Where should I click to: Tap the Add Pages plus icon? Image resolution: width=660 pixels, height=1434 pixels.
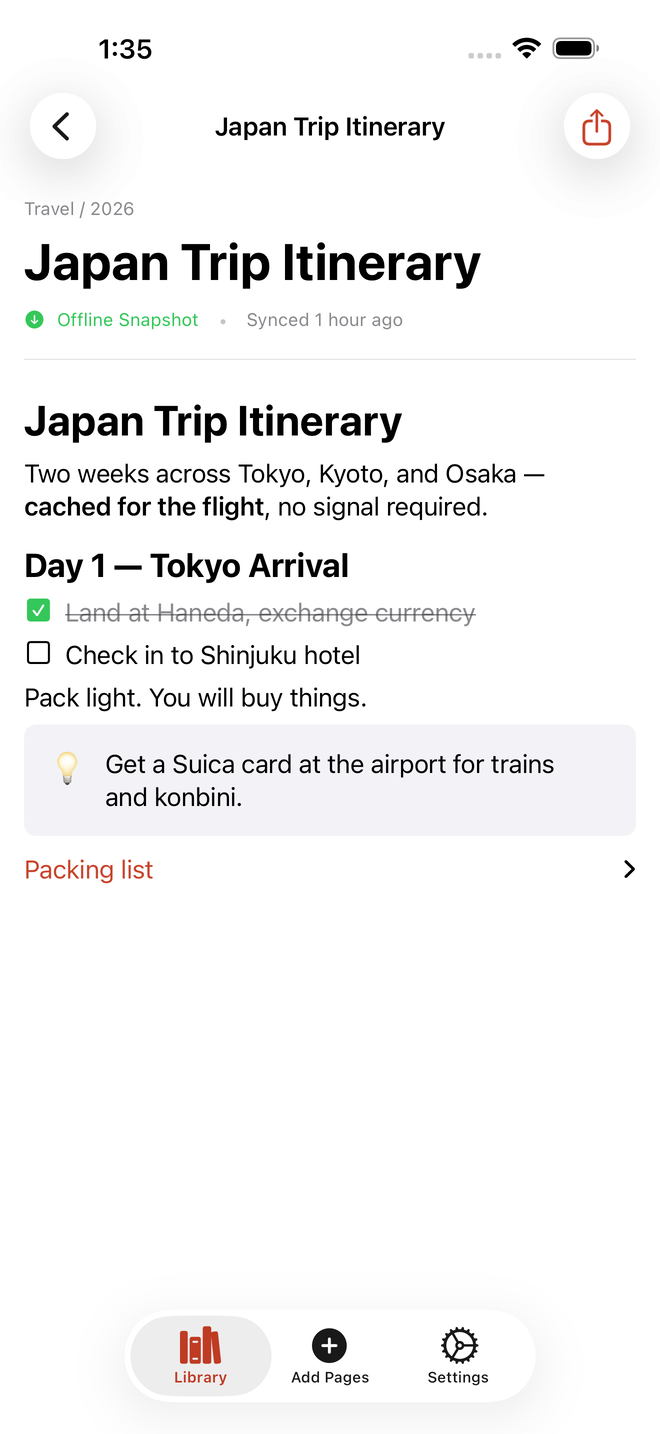[x=330, y=1346]
